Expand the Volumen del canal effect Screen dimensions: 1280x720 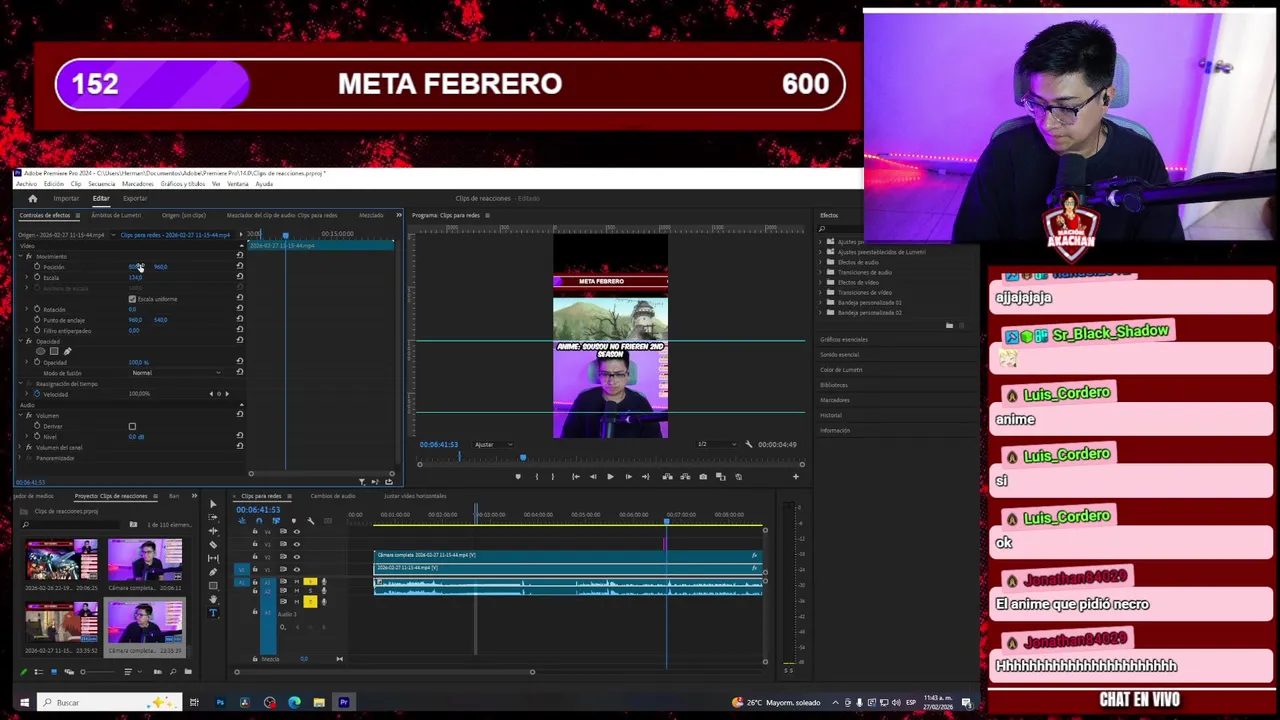click(x=20, y=447)
